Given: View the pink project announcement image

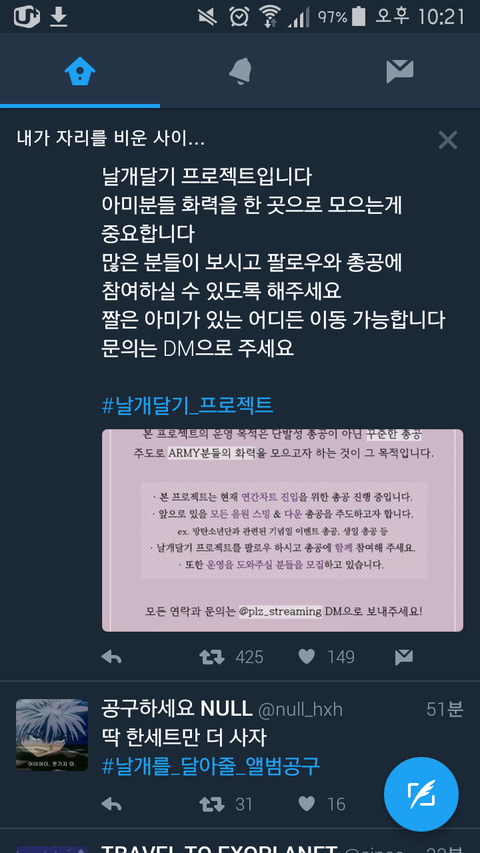Looking at the screenshot, I should pyautogui.click(x=282, y=530).
